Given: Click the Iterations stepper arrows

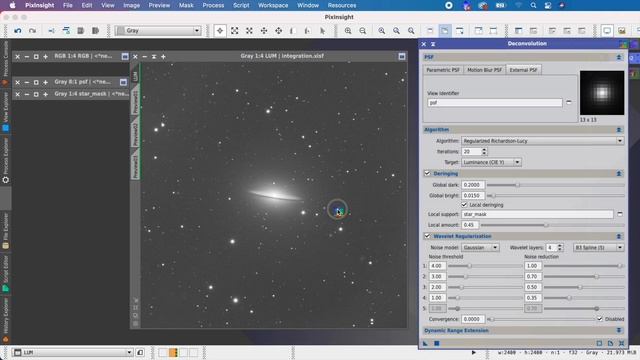Looking at the screenshot, I should [484, 151].
